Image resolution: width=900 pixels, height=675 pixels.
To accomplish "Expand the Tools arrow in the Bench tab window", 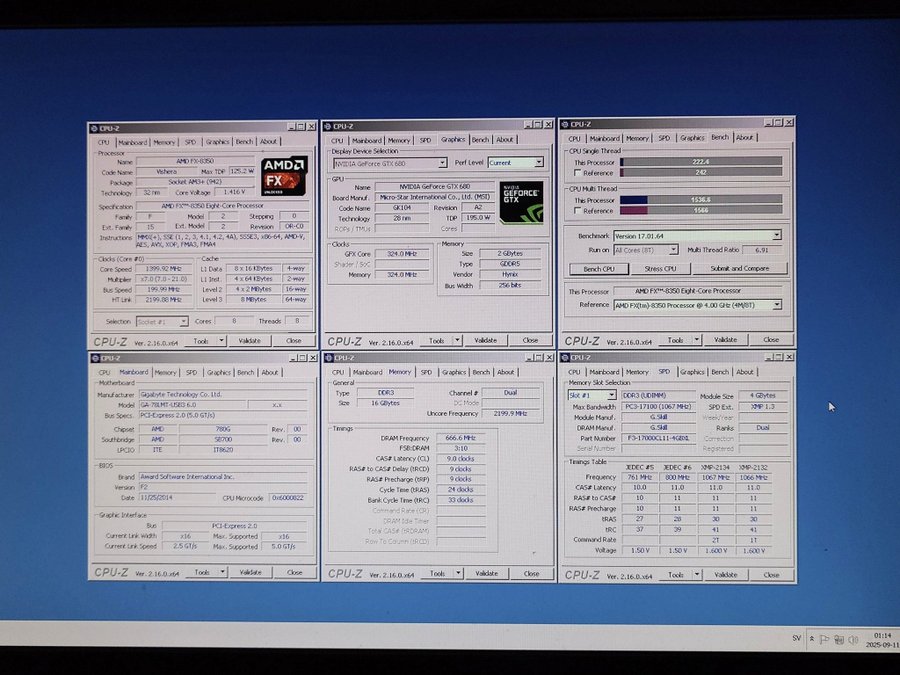I will click(696, 340).
